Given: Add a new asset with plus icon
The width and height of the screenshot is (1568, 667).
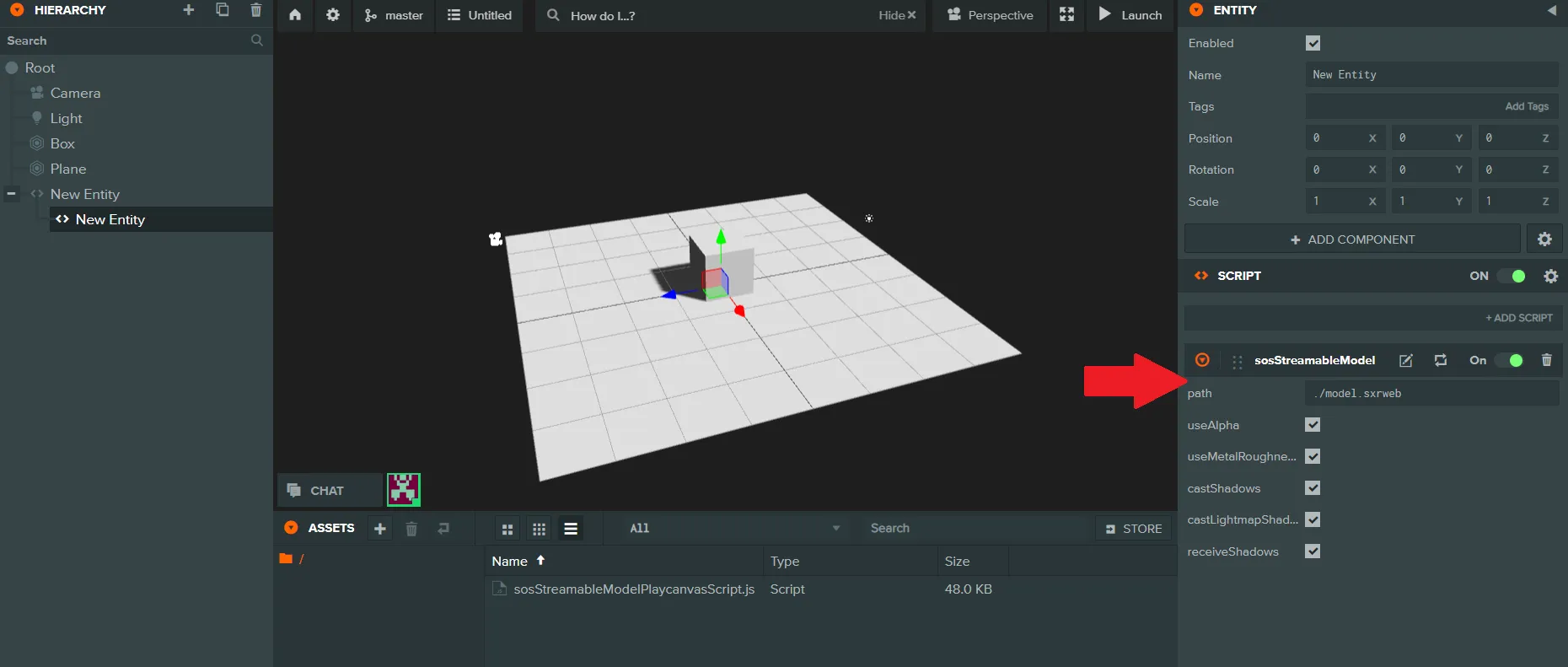Looking at the screenshot, I should point(380,529).
